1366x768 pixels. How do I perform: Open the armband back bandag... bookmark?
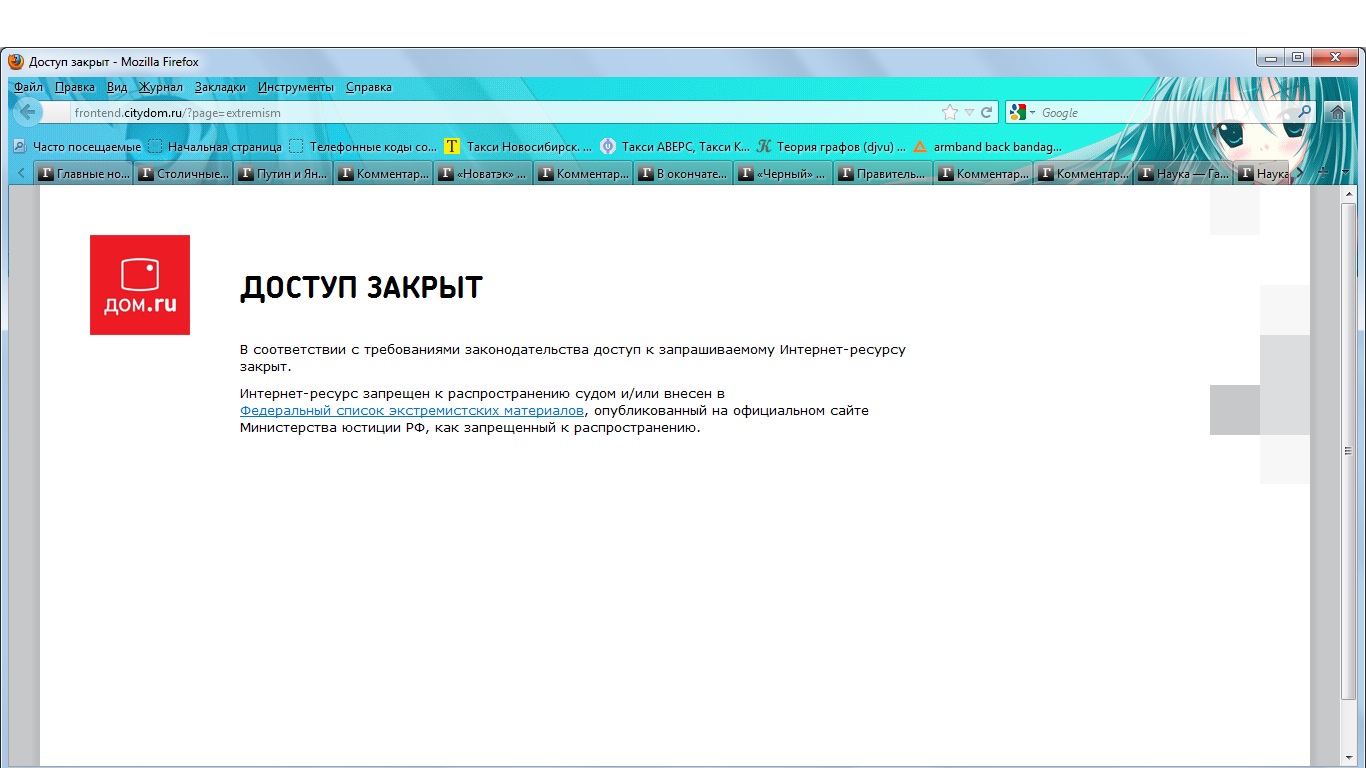click(988, 146)
